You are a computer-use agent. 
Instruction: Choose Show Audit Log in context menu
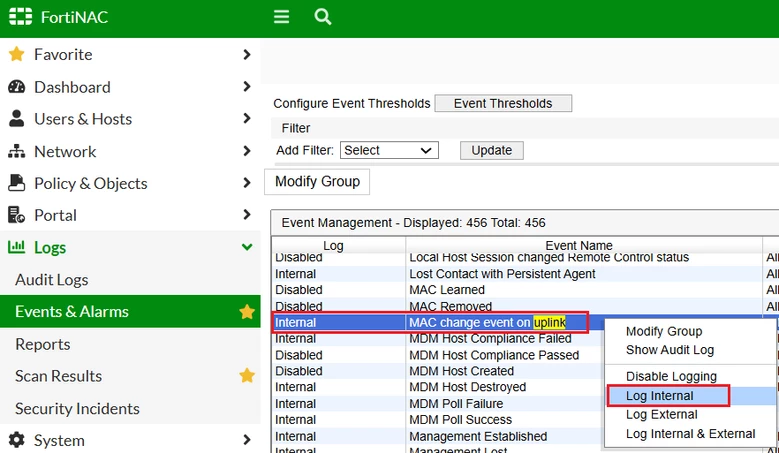[x=670, y=350]
